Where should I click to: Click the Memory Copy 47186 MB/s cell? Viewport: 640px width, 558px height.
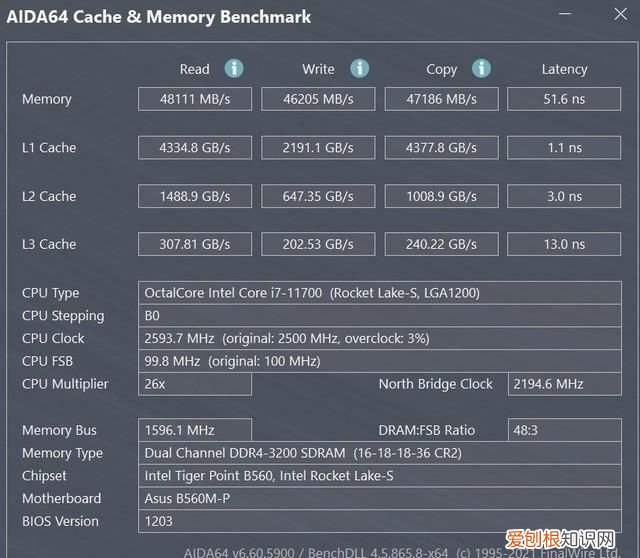441,99
